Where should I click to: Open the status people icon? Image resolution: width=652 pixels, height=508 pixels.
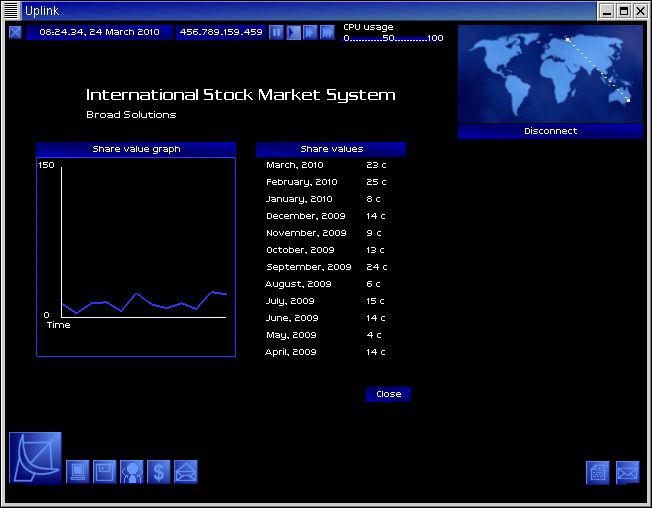(x=131, y=472)
